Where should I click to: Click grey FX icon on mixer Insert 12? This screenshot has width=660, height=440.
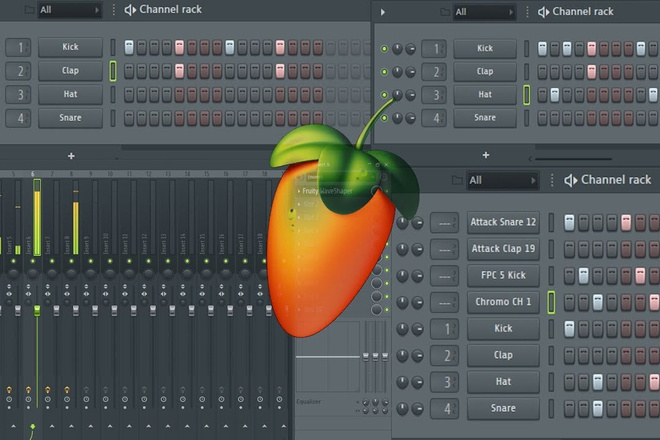[x=144, y=390]
